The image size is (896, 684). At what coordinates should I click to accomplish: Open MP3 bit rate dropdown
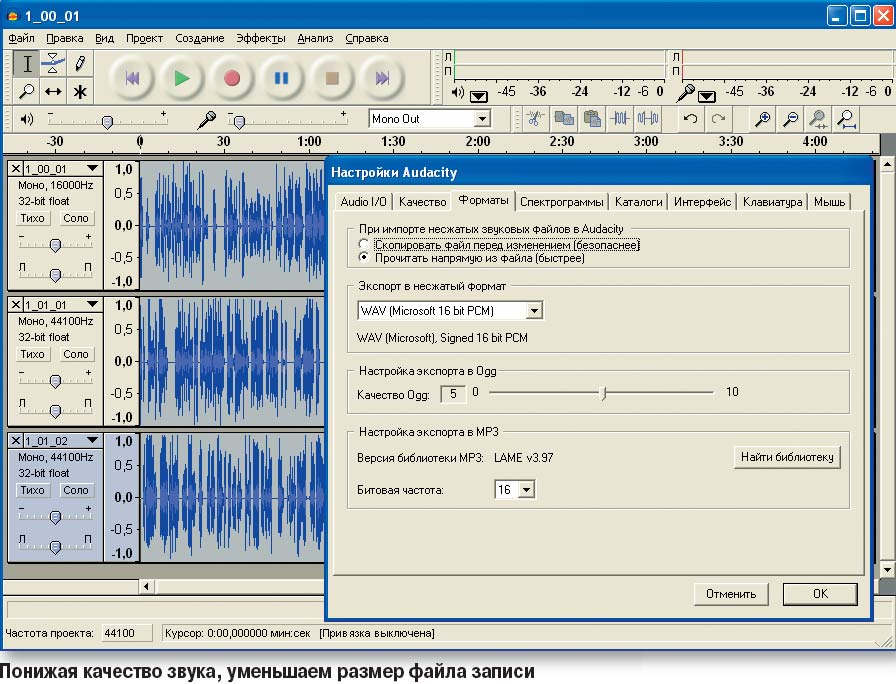pyautogui.click(x=526, y=490)
